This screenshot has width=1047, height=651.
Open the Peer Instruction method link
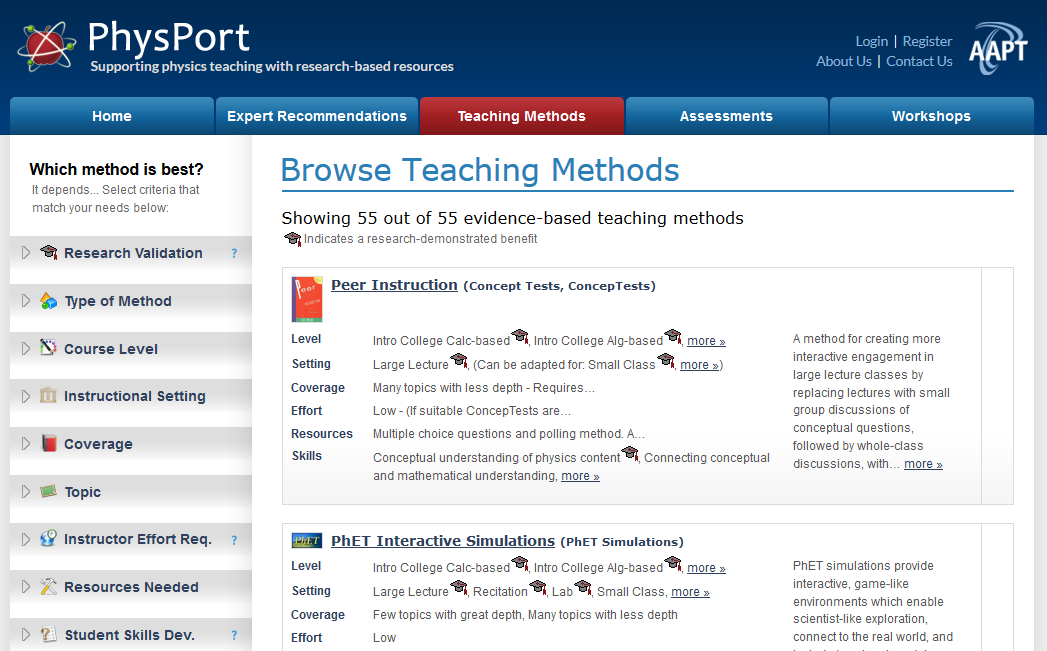394,285
